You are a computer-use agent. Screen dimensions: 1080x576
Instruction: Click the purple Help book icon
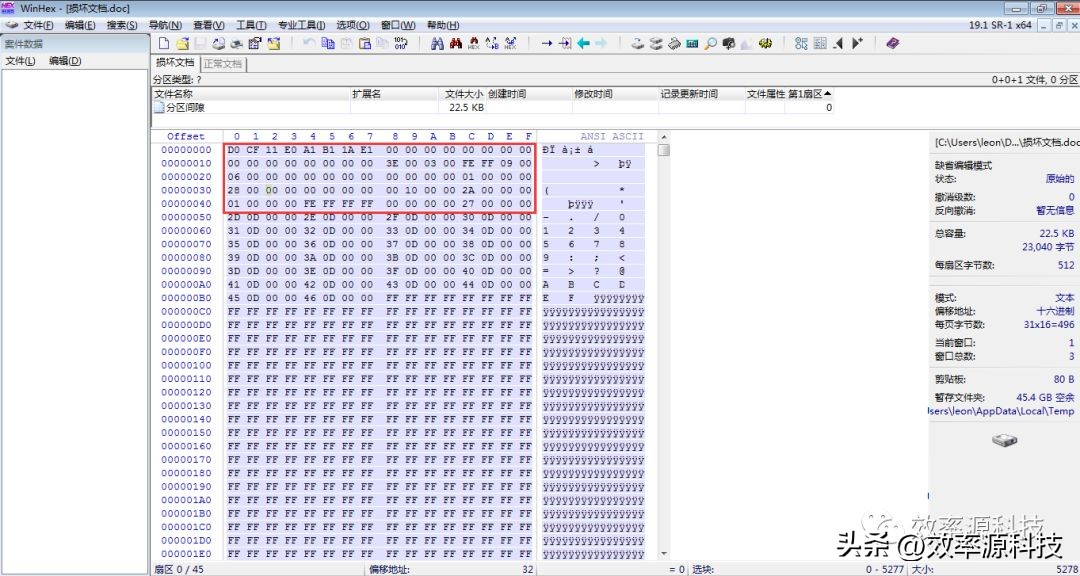point(890,43)
